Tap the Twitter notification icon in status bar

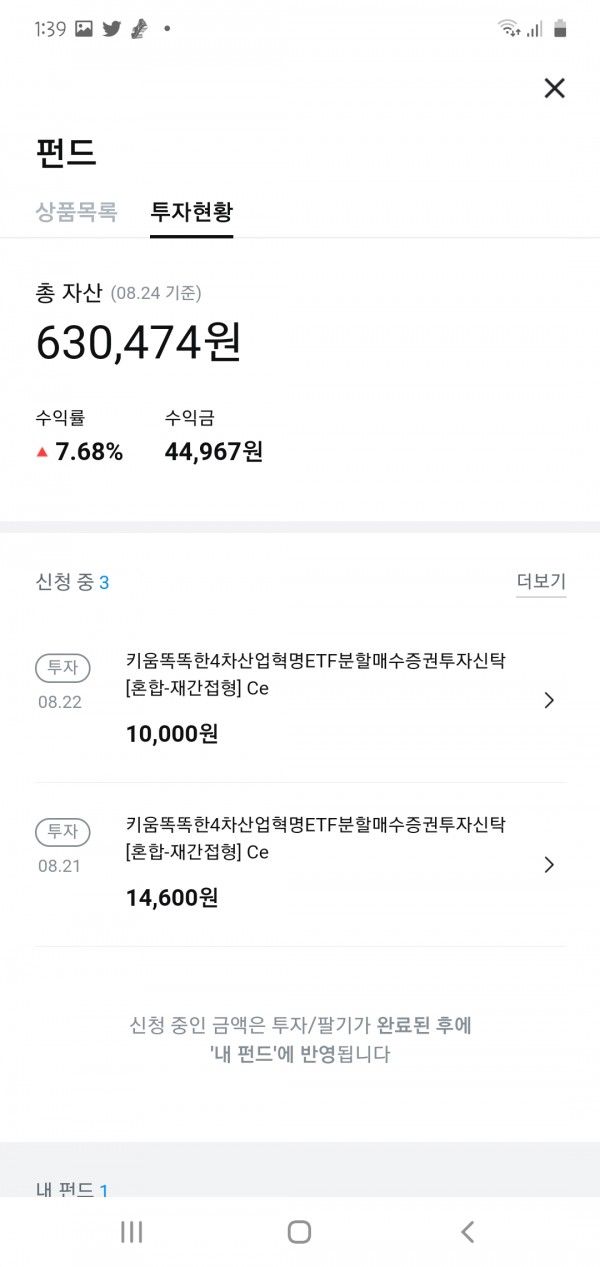(111, 29)
